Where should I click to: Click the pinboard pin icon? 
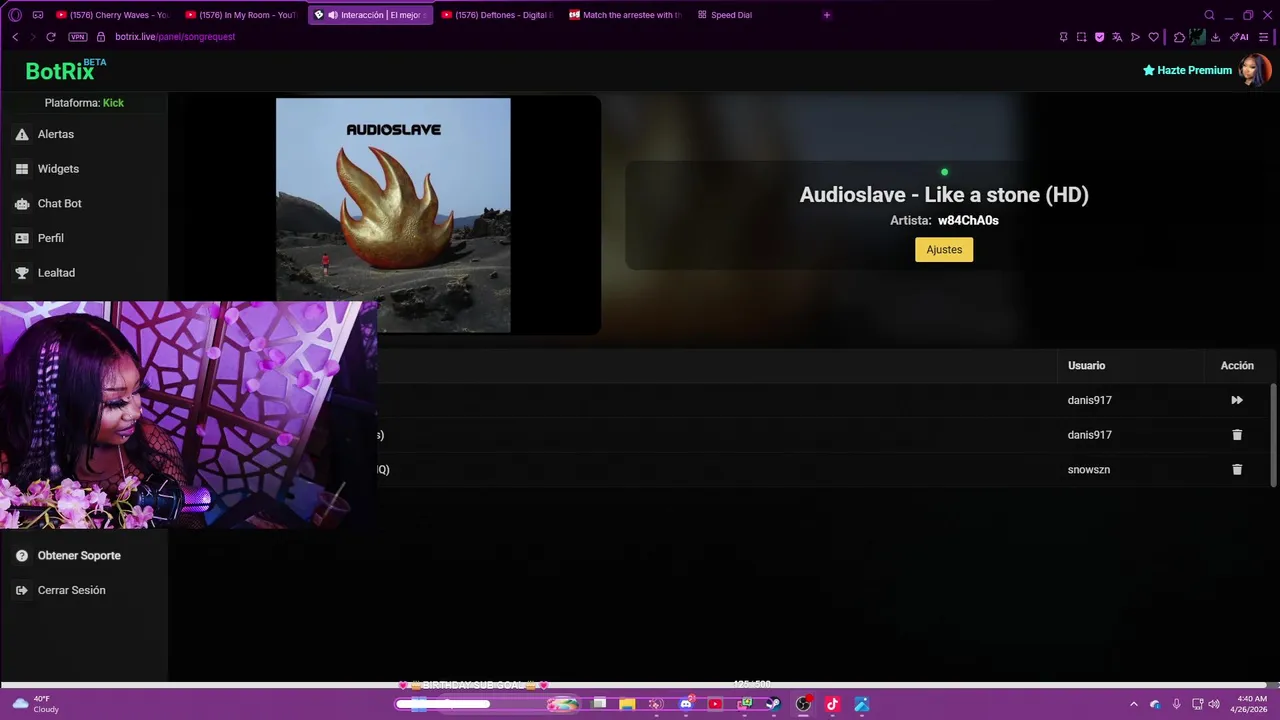(1063, 37)
